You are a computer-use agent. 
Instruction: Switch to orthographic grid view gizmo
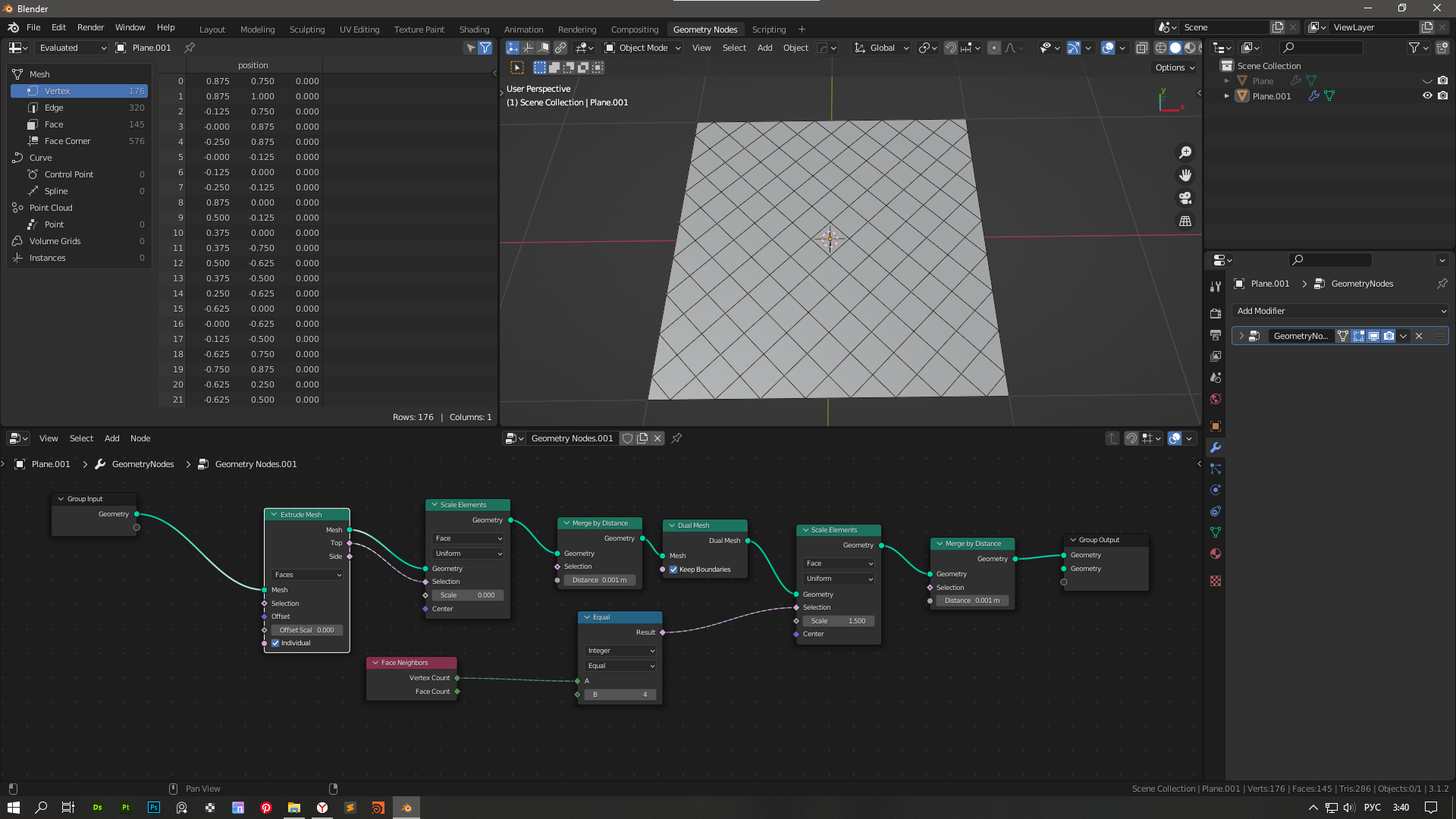pos(1185,221)
